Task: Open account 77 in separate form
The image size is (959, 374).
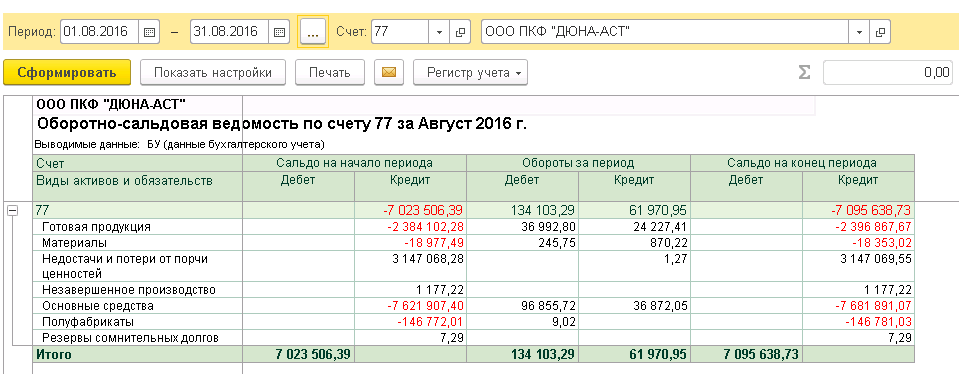Action: (x=460, y=32)
